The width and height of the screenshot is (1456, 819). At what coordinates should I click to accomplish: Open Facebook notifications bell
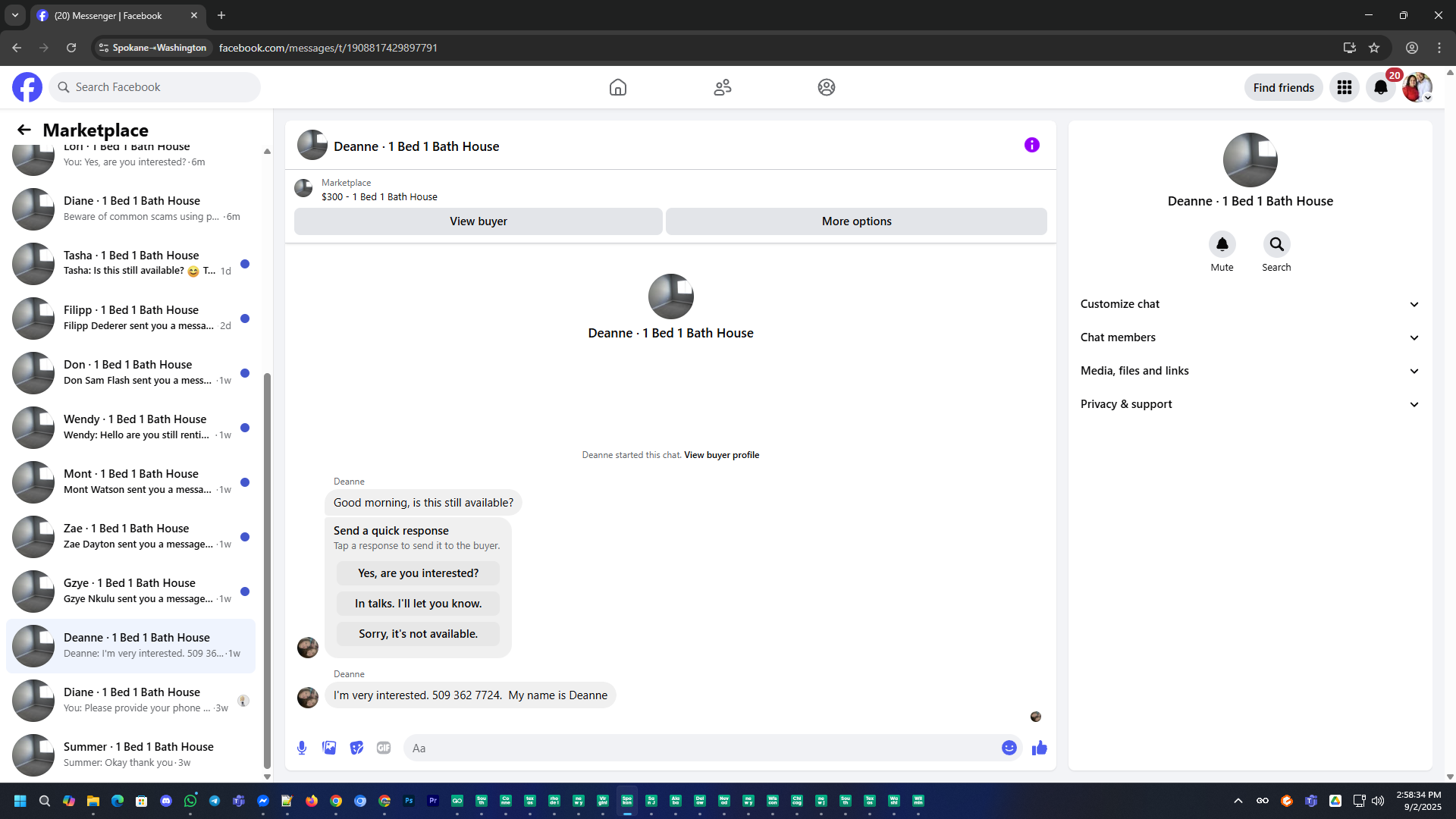(x=1381, y=88)
